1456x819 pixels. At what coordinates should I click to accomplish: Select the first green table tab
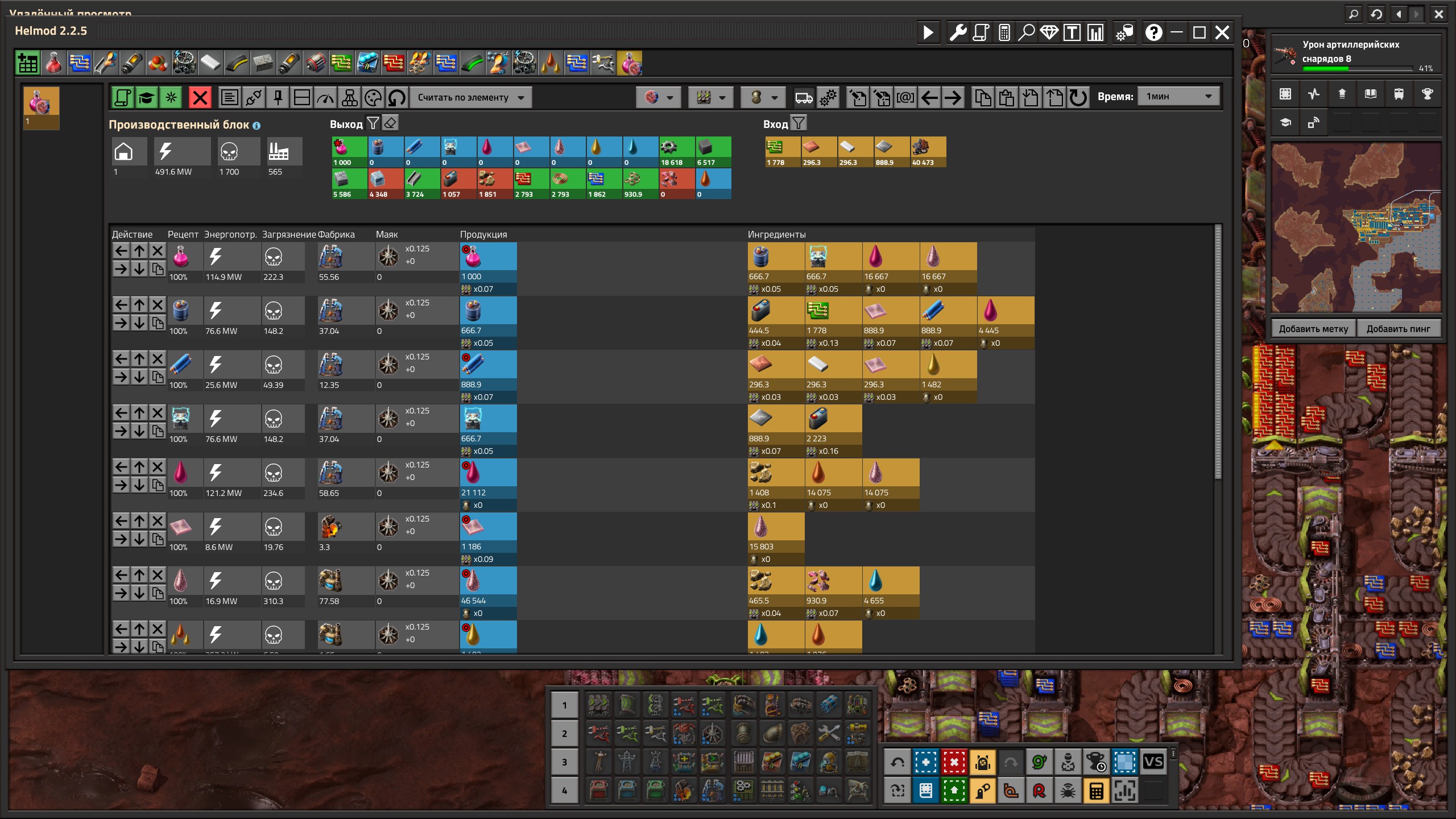(x=27, y=63)
